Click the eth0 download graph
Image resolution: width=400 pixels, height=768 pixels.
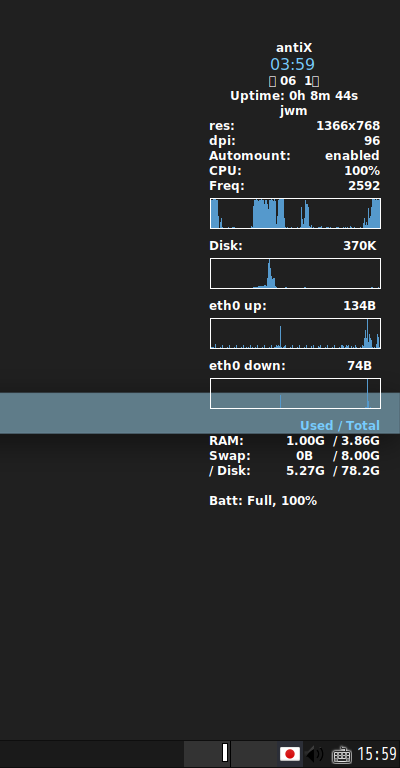click(x=295, y=393)
